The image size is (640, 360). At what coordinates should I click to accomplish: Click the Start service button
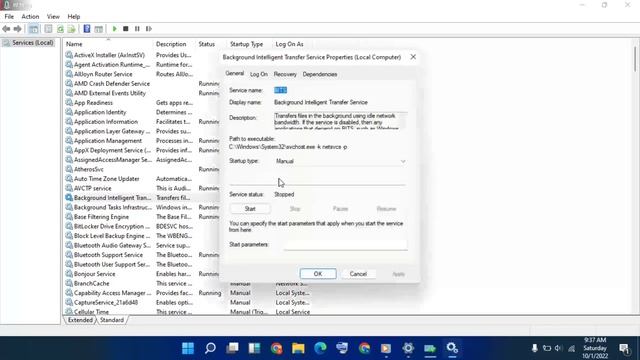click(250, 209)
